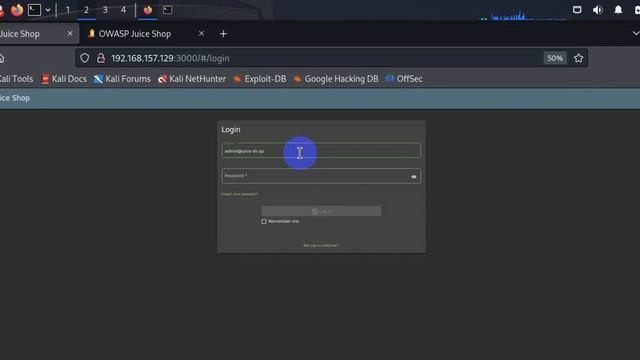Click into the Email login field
This screenshot has width=640, height=360.
(x=321, y=151)
